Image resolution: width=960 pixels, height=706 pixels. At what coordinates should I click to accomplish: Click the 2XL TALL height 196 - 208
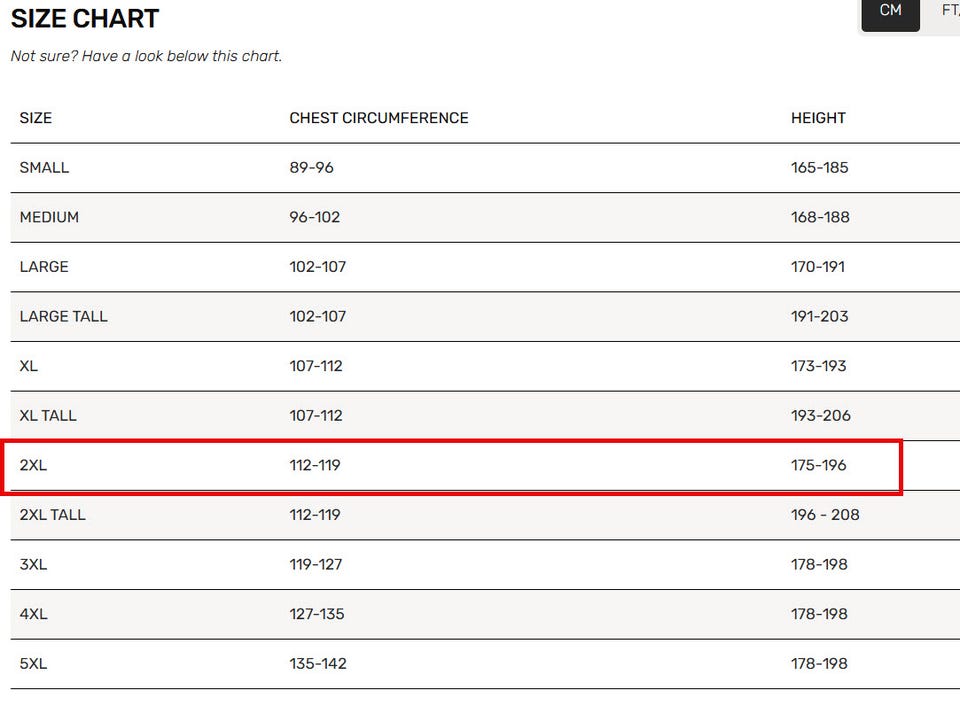click(x=825, y=515)
